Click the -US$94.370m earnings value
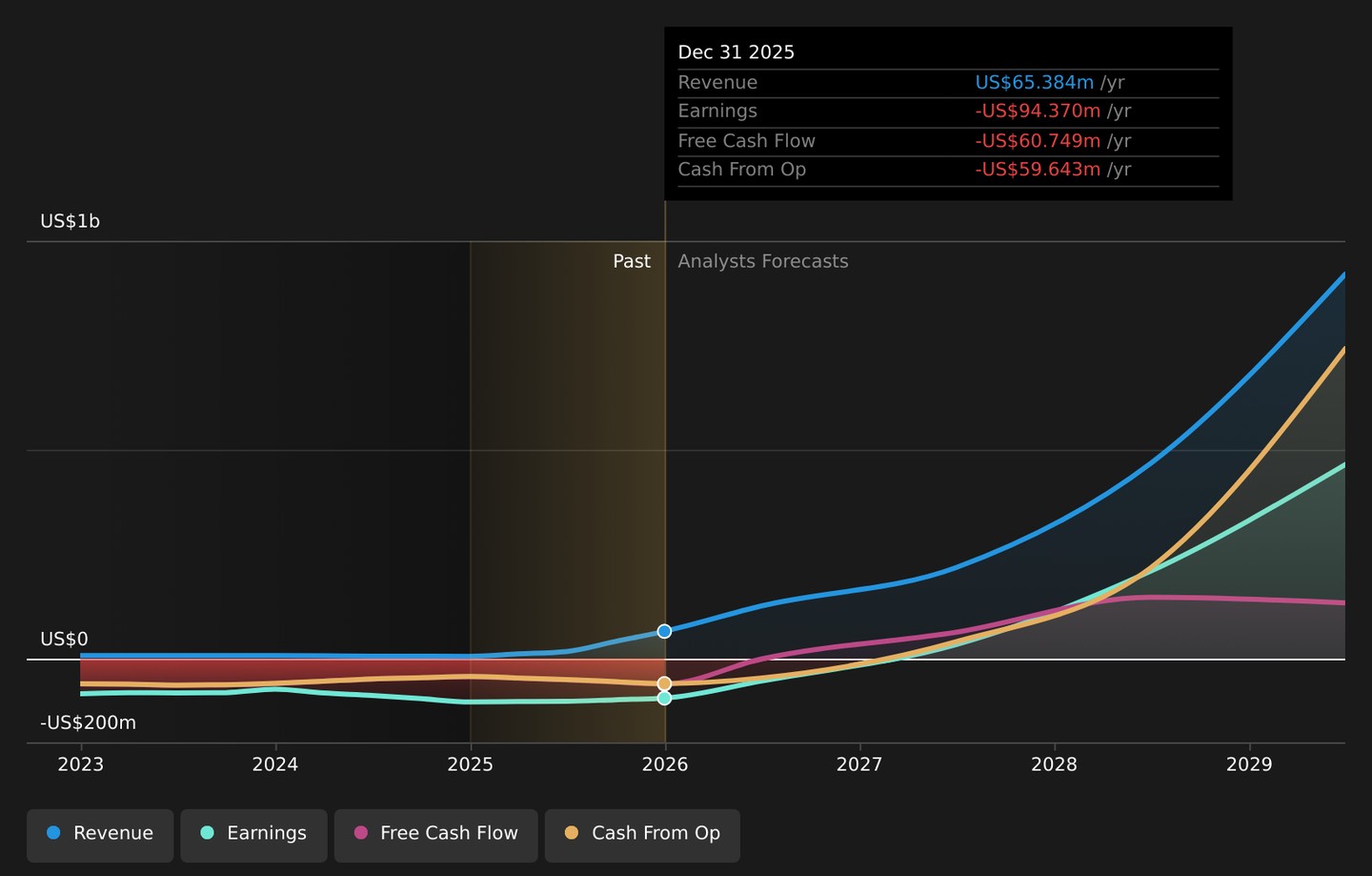This screenshot has width=1372, height=876. 1038,111
